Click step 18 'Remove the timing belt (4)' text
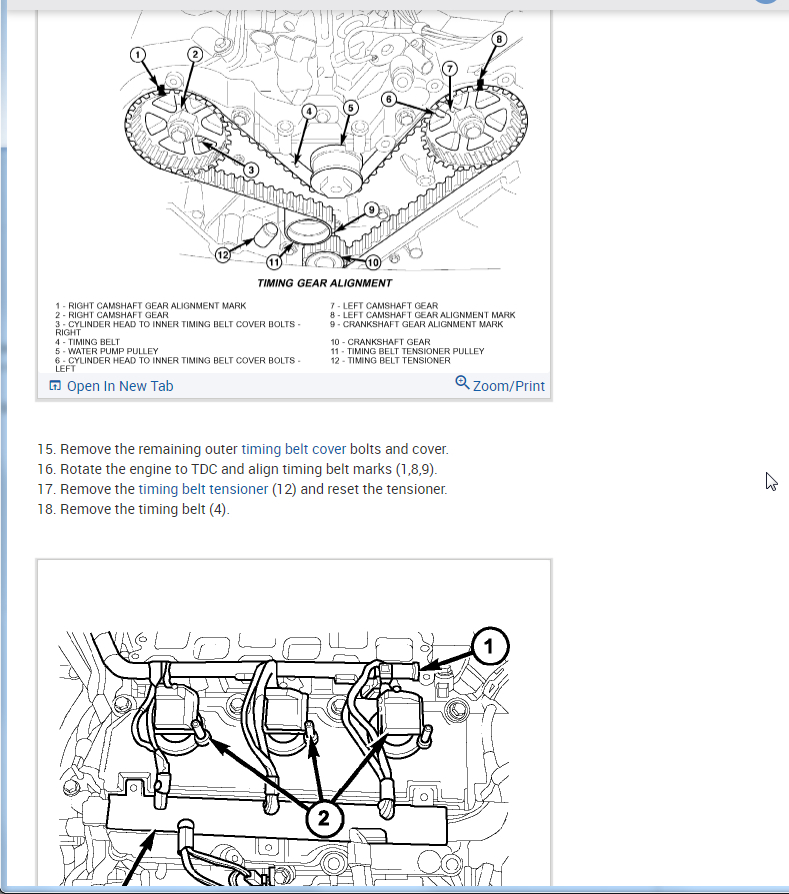This screenshot has height=894, width=789. [133, 509]
